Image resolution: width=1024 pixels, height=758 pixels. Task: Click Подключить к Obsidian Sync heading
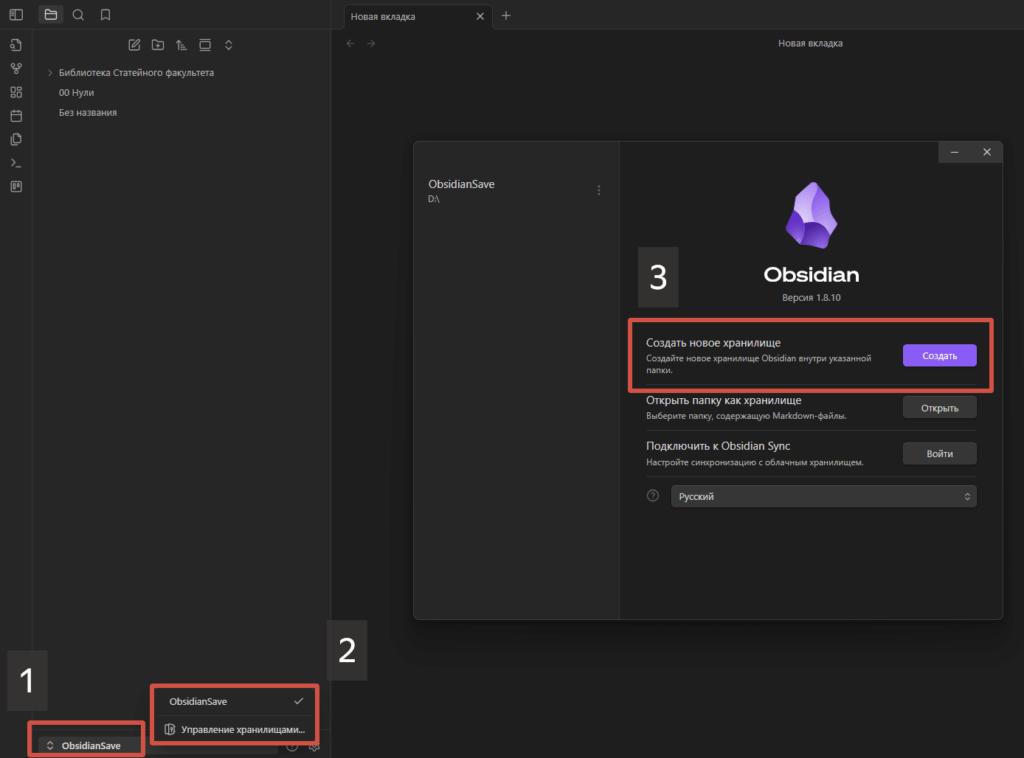click(x=718, y=446)
